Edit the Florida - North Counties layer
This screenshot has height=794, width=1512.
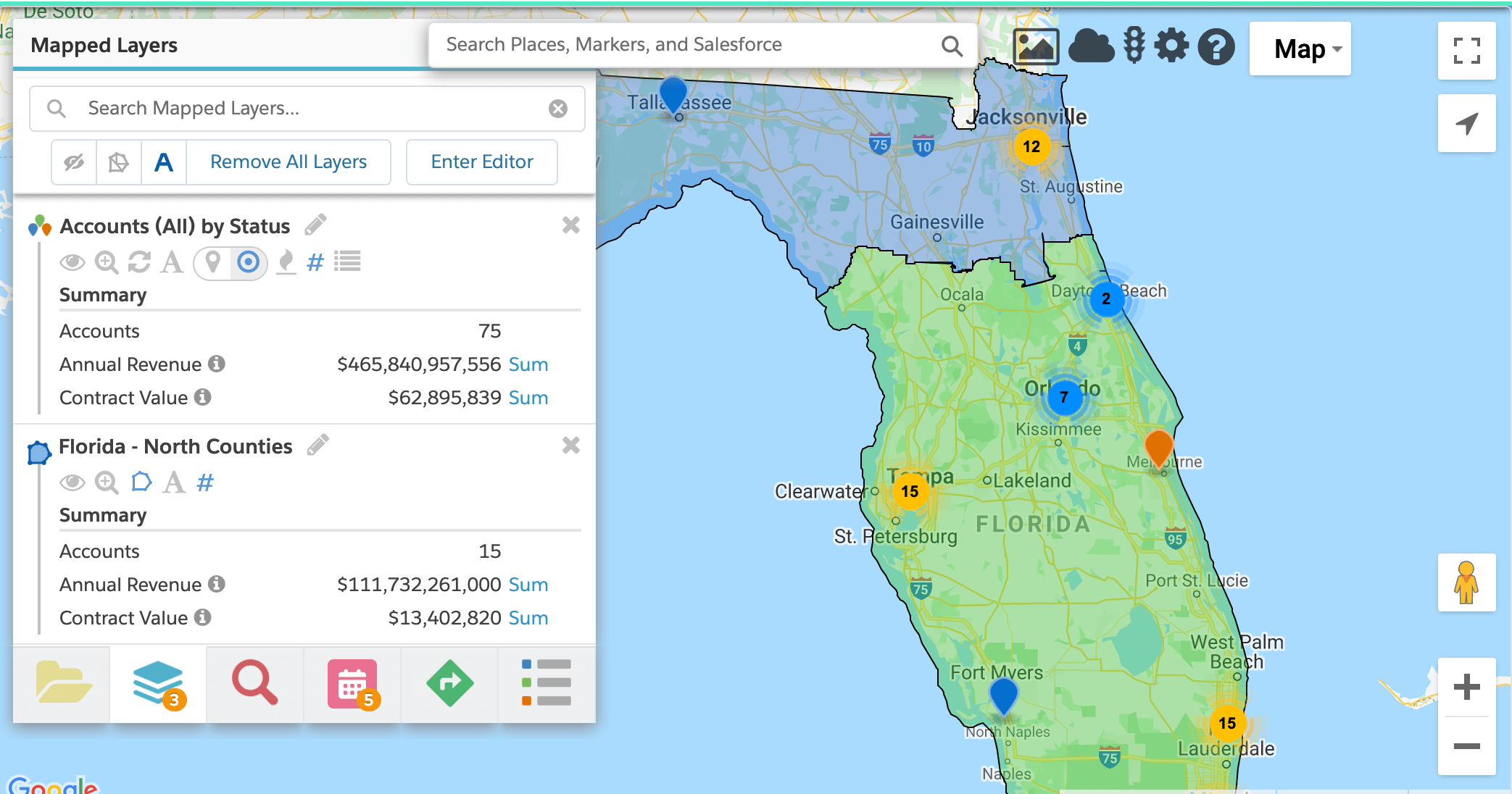click(x=317, y=445)
